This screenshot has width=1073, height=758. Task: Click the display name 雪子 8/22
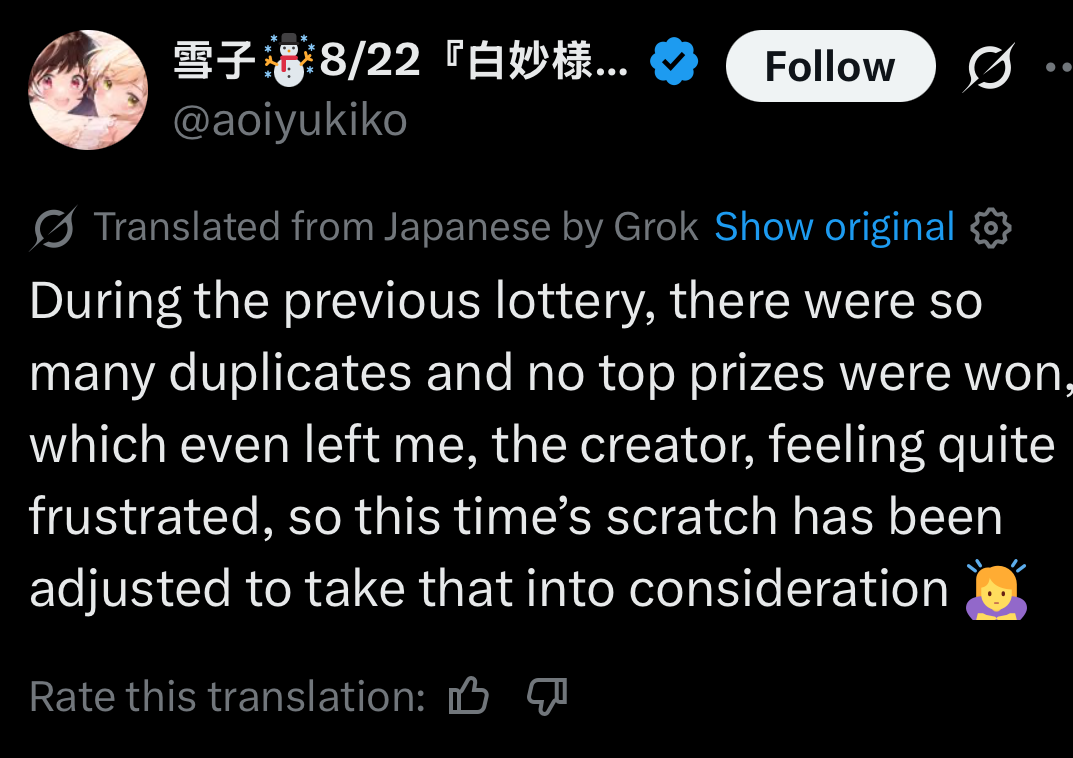[400, 60]
